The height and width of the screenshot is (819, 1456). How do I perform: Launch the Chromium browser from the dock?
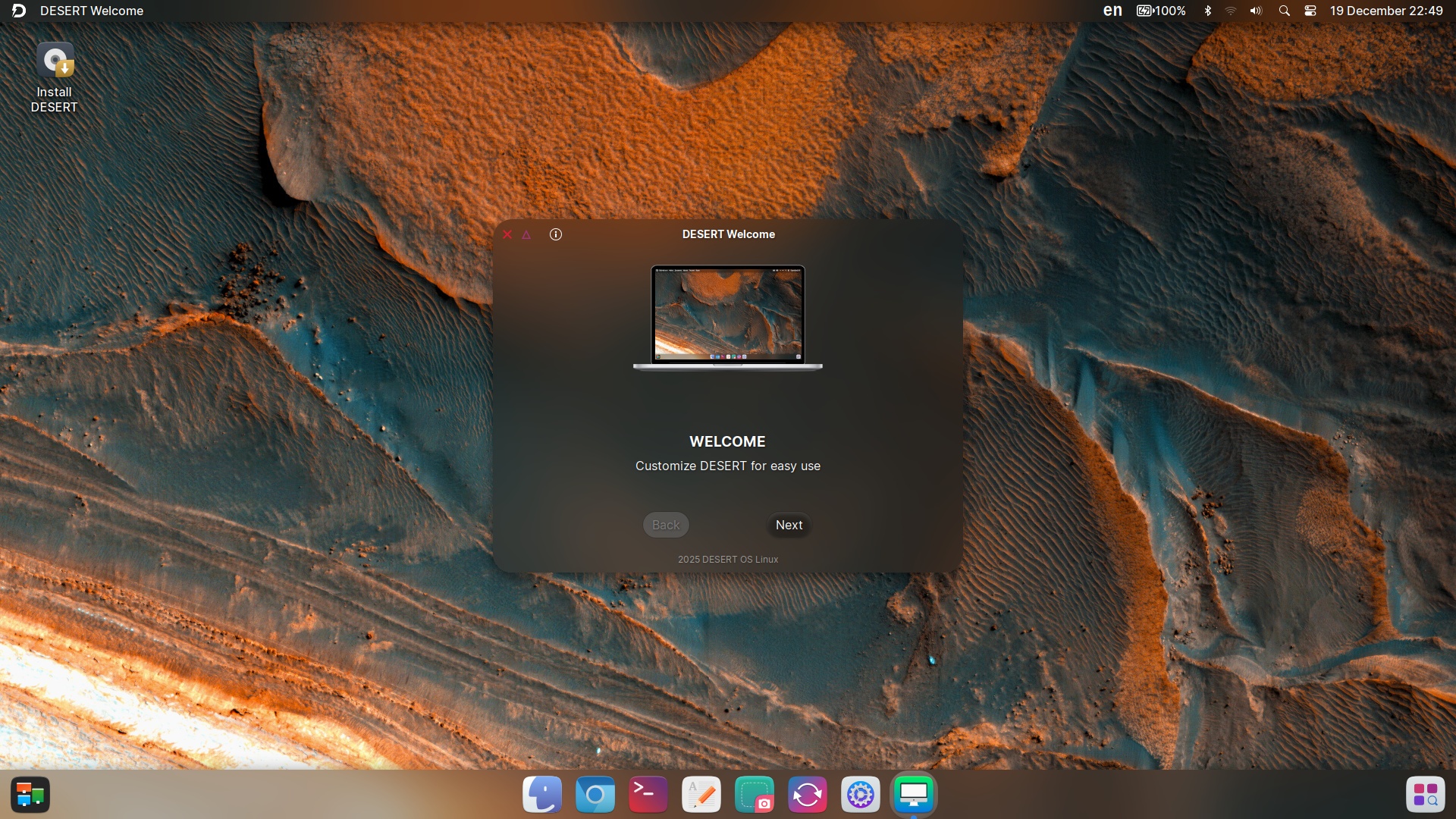click(595, 795)
